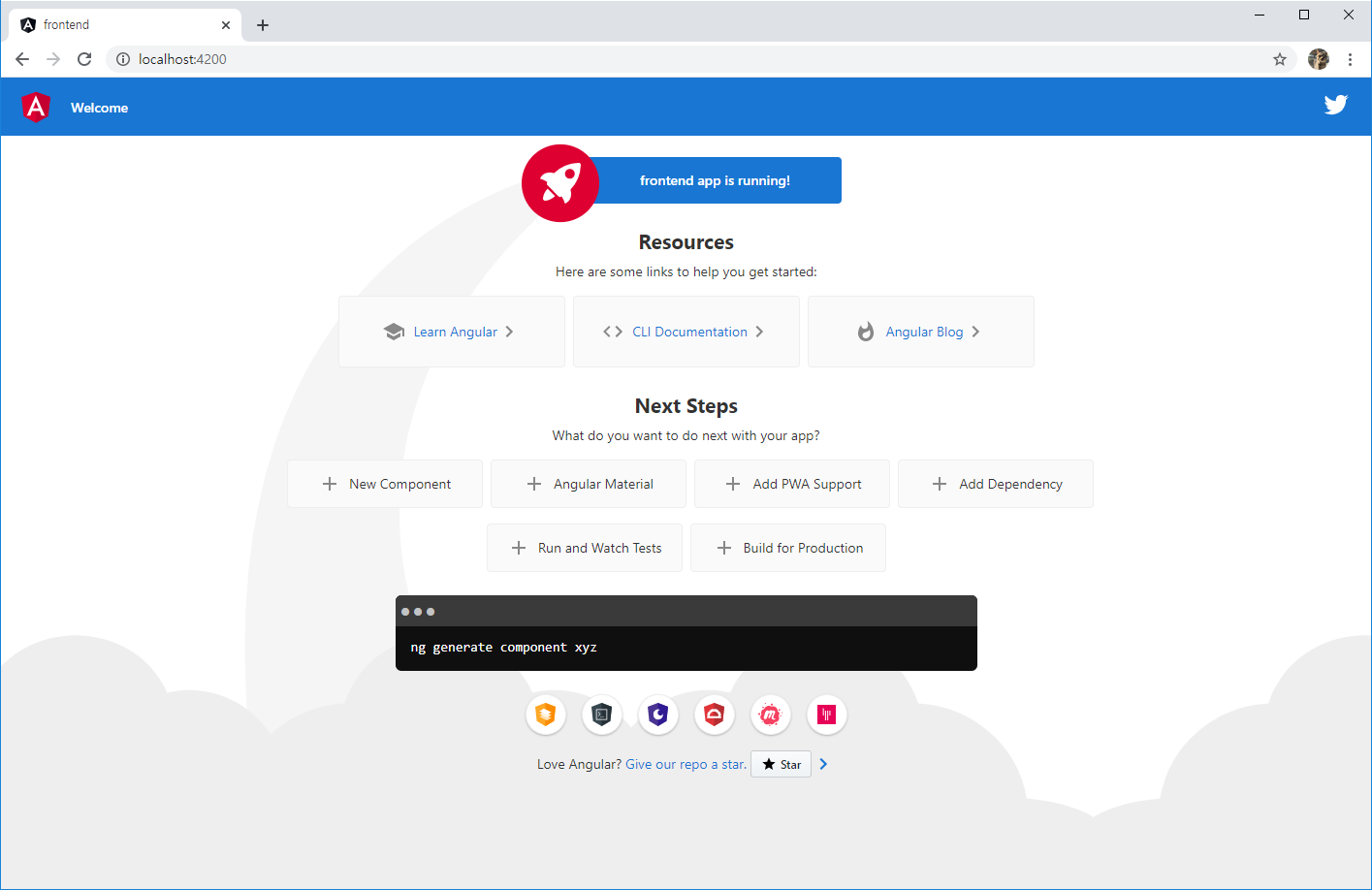Open the Twitter bird icon in header
The image size is (1372, 890).
[x=1336, y=105]
